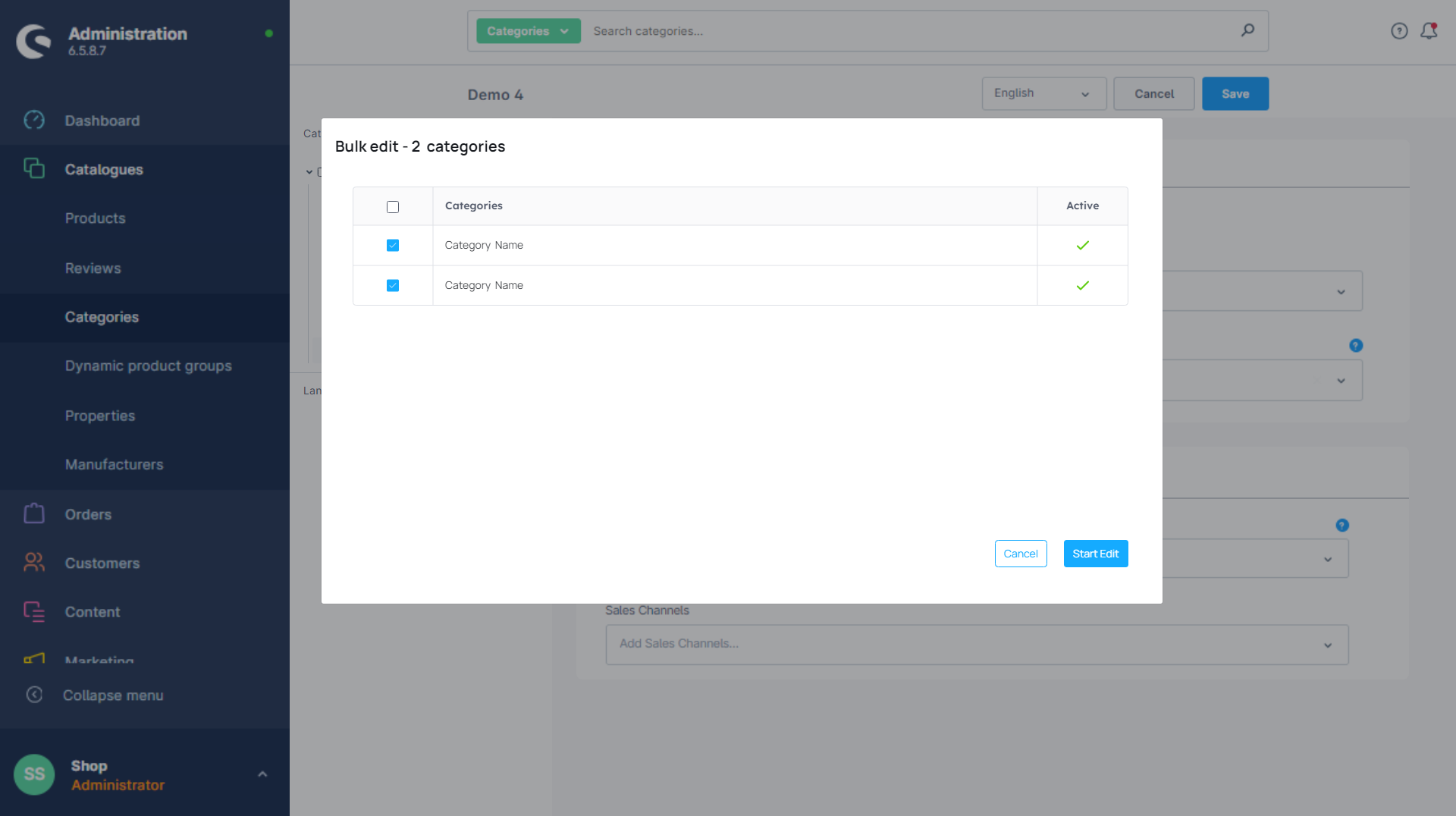Expand the Shop Administrator user menu chevron
This screenshot has height=816, width=1456.
262,774
